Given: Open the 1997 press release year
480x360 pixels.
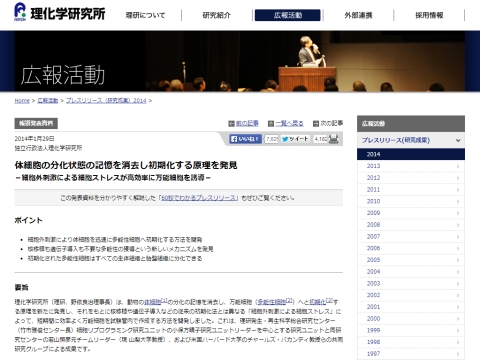Looking at the screenshot, I should (x=411, y=354).
